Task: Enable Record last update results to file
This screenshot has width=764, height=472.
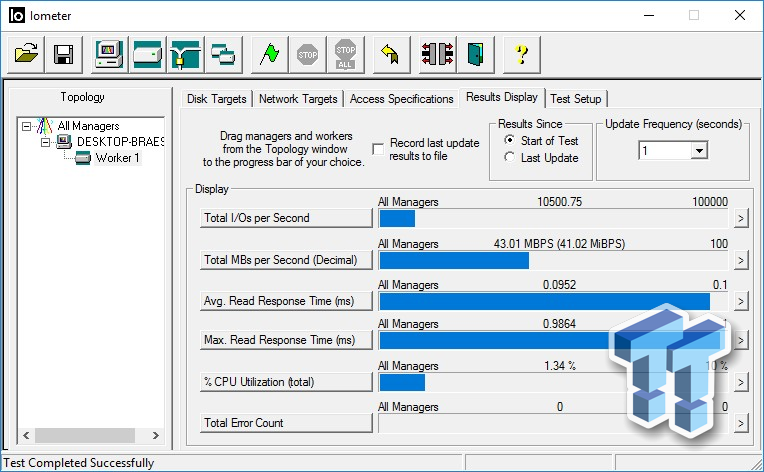Action: tap(378, 149)
